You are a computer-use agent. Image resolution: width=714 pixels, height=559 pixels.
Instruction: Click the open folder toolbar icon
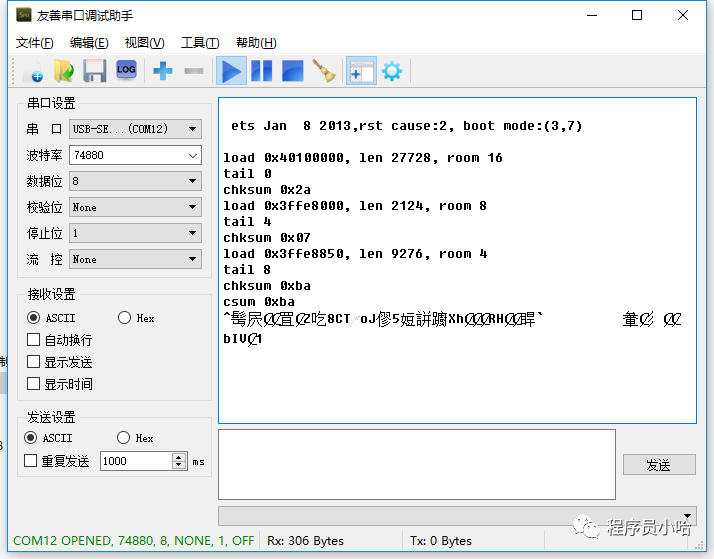(x=63, y=71)
